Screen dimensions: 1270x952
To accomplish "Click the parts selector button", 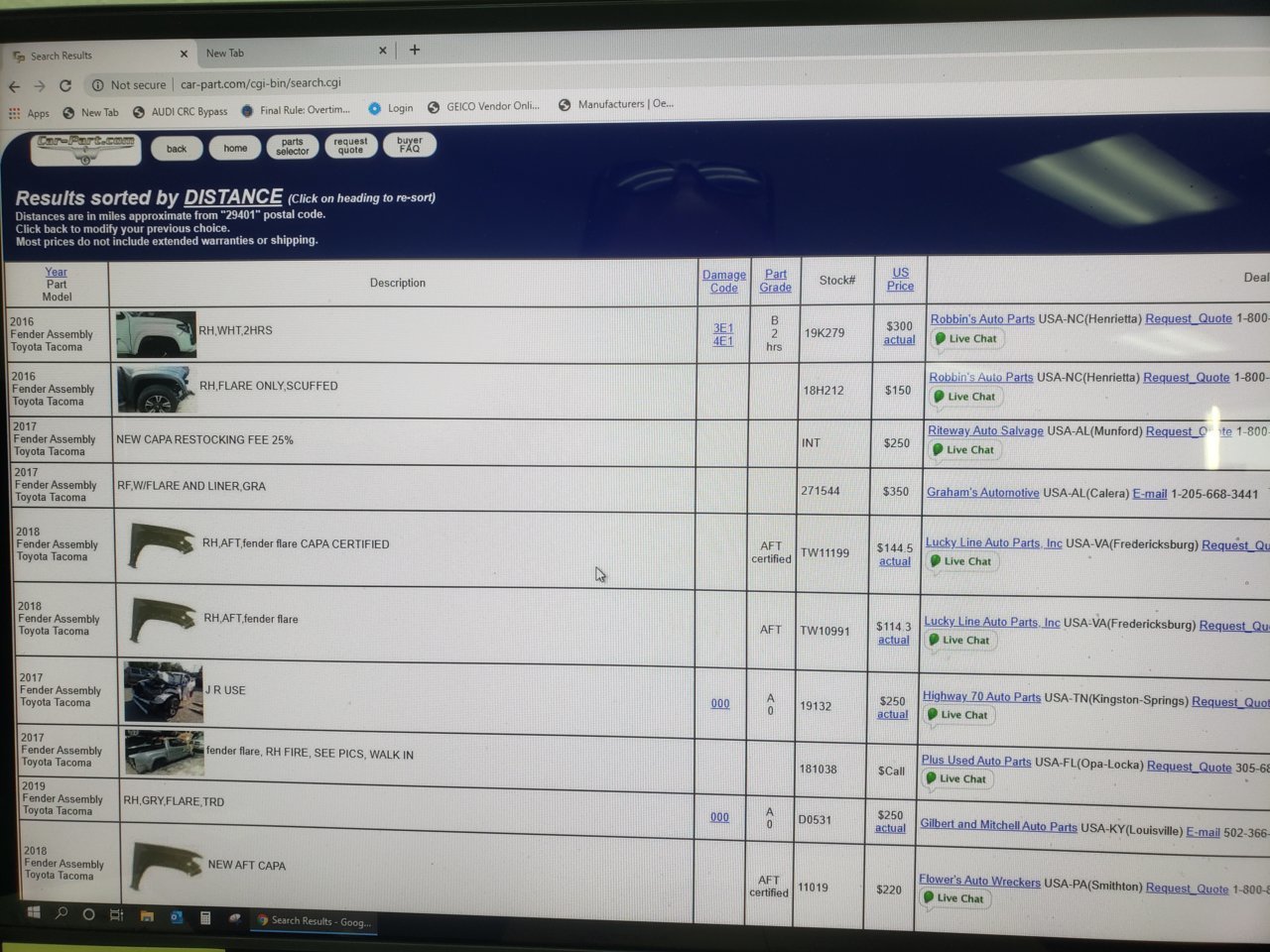I will (293, 147).
